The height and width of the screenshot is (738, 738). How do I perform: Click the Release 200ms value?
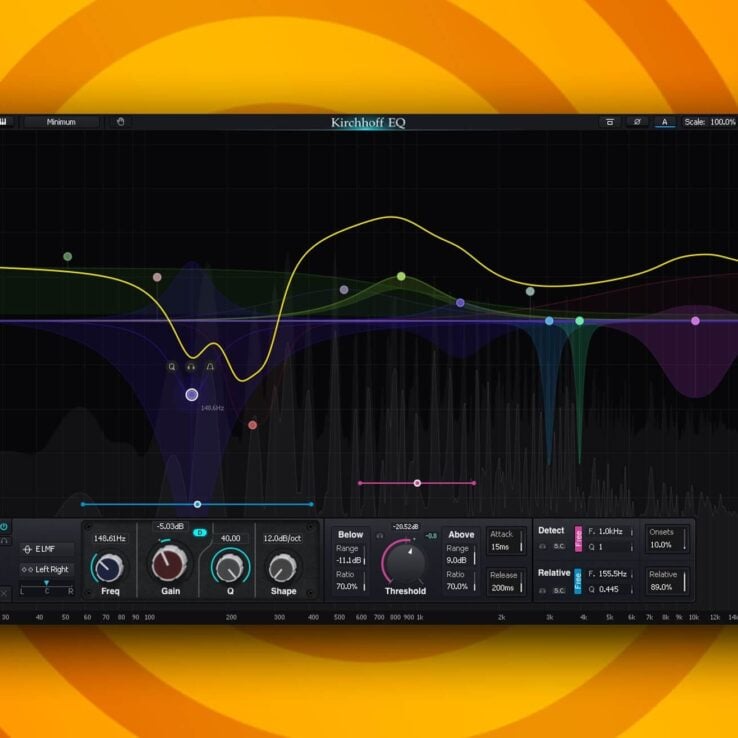point(503,588)
